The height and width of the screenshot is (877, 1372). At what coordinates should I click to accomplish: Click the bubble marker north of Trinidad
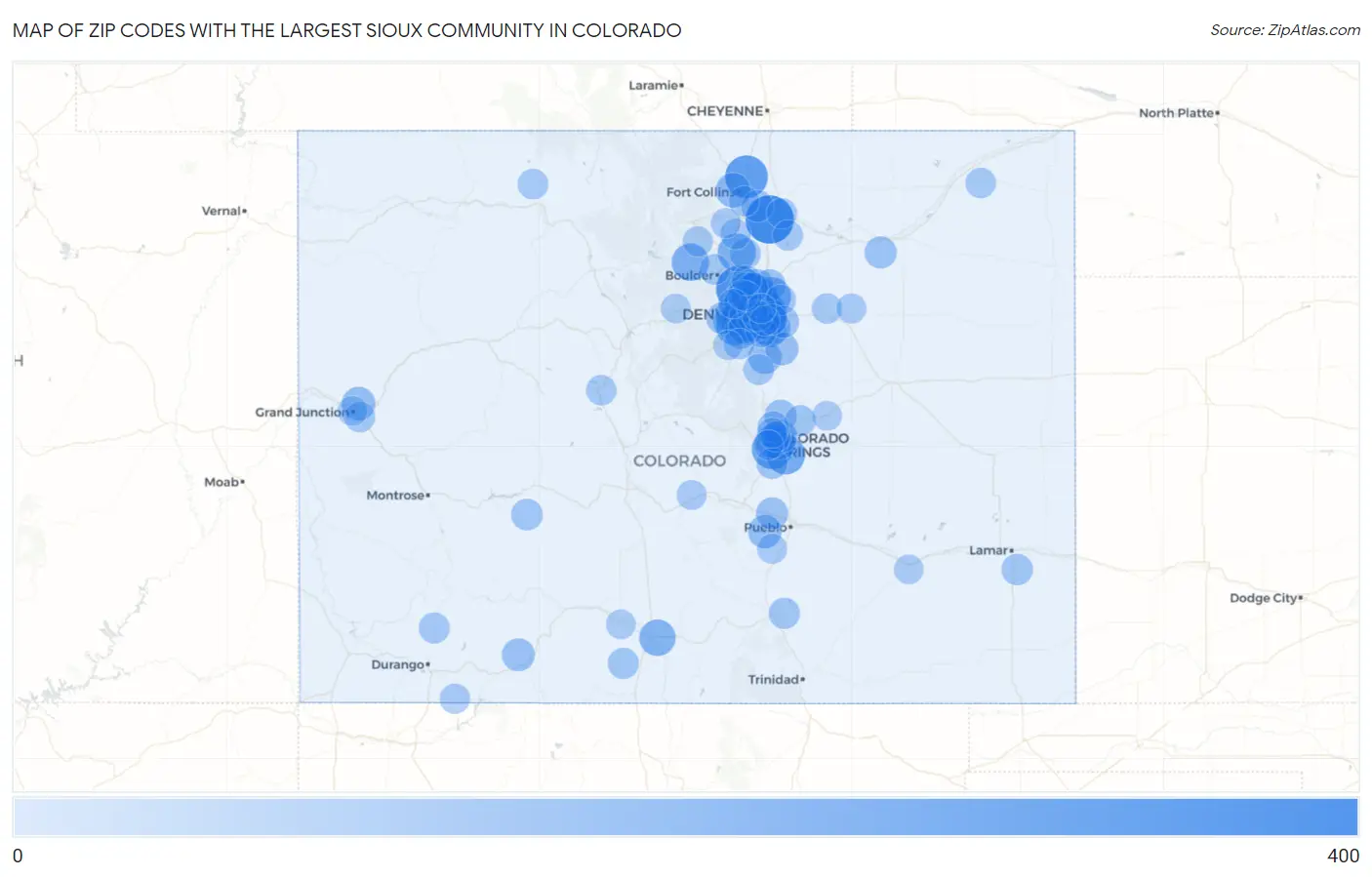(x=785, y=614)
